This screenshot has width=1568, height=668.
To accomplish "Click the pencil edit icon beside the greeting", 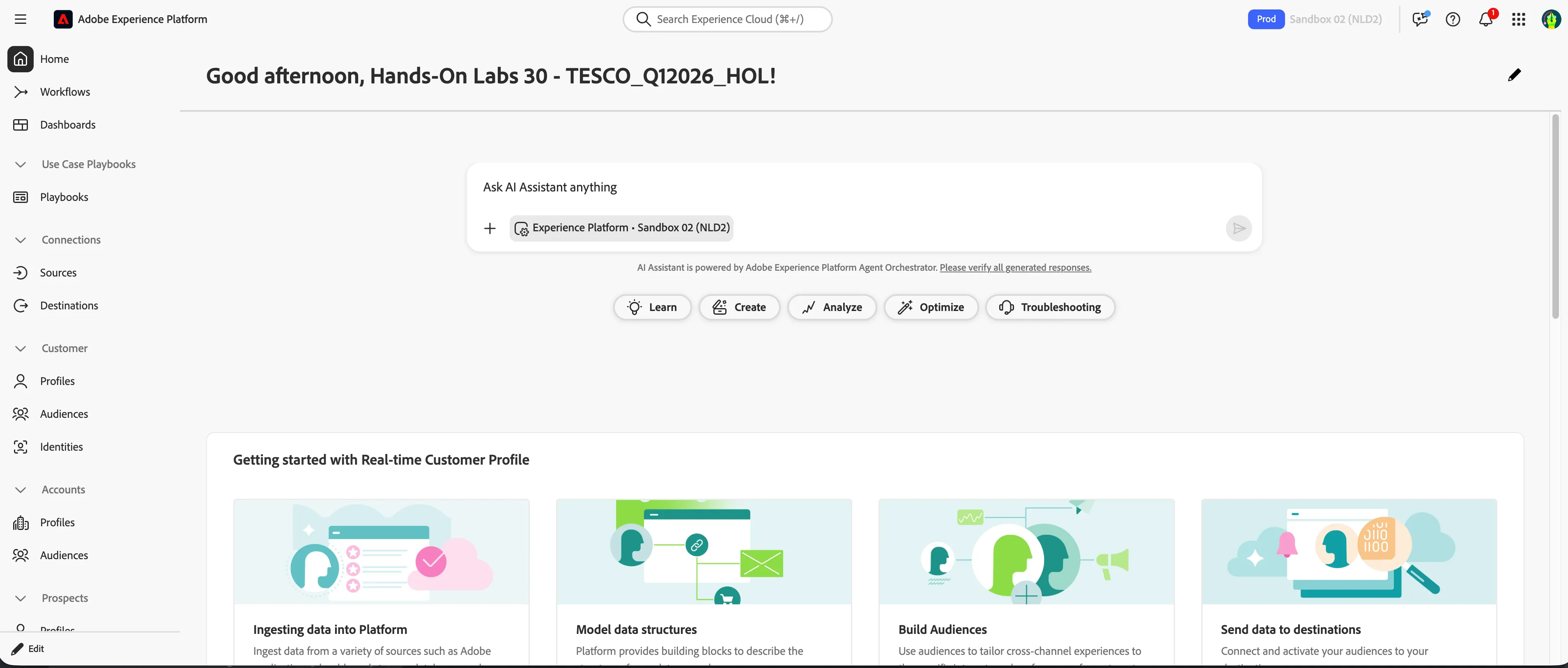I will click(1514, 75).
